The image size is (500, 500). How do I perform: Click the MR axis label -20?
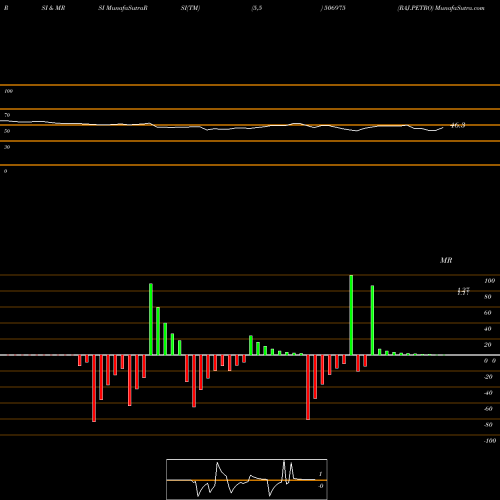(x=488, y=377)
